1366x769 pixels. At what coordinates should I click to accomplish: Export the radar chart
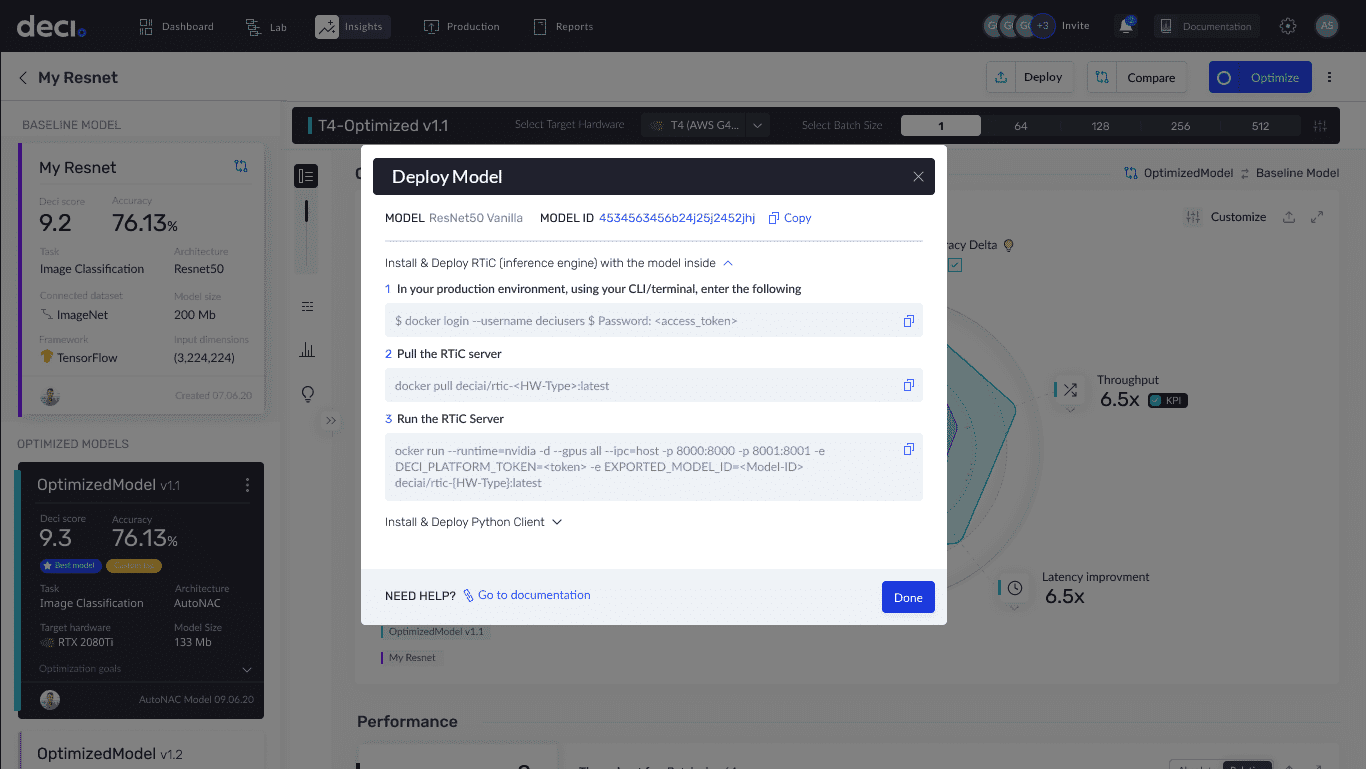coord(1289,217)
